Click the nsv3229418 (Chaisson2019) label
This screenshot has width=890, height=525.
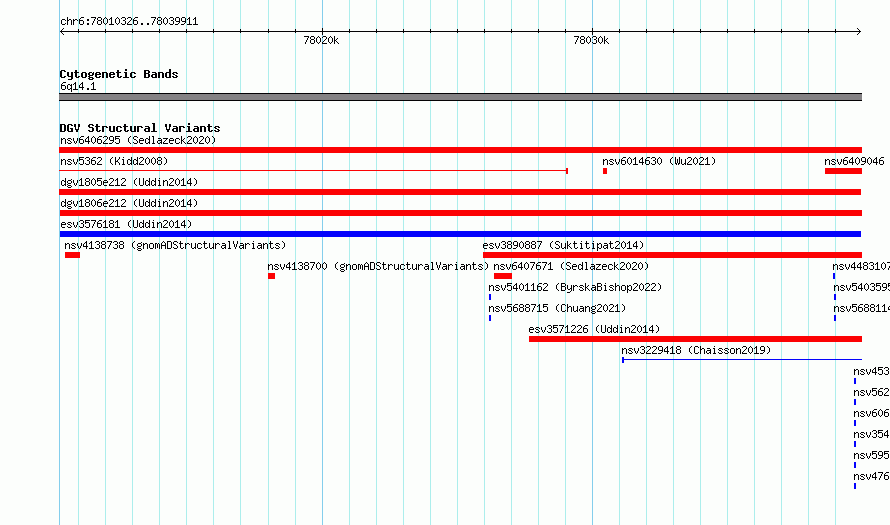(x=696, y=350)
